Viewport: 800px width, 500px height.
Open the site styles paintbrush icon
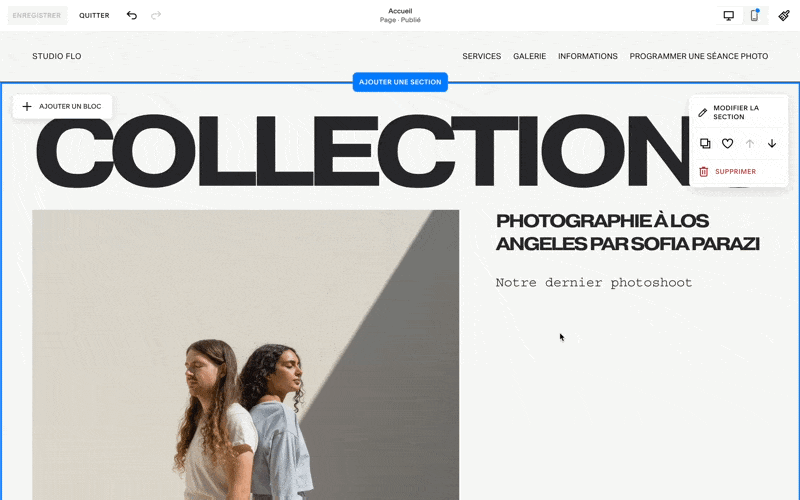(x=784, y=16)
